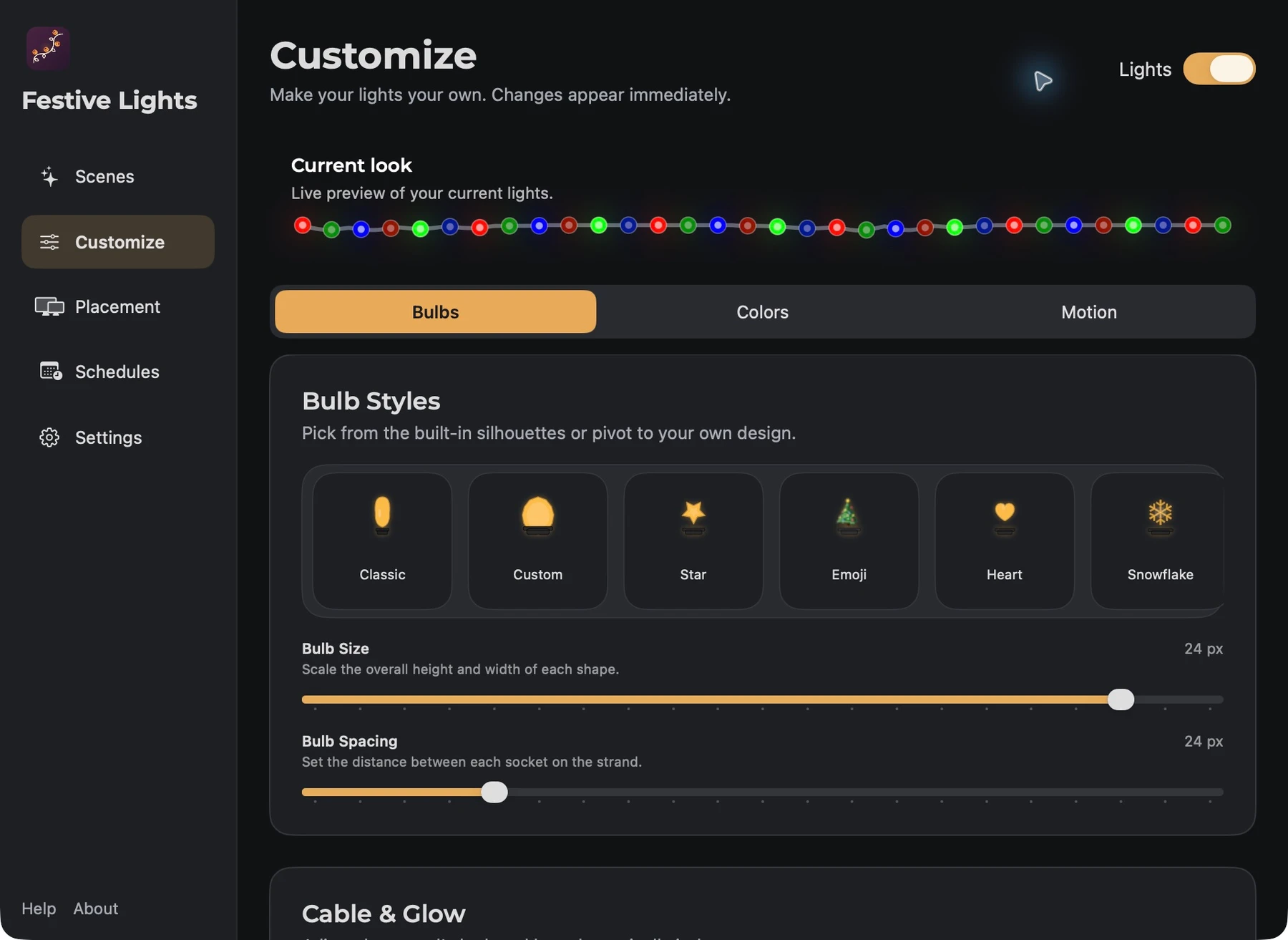This screenshot has width=1288, height=940.
Task: Select the Star bulb style
Action: coord(693,541)
